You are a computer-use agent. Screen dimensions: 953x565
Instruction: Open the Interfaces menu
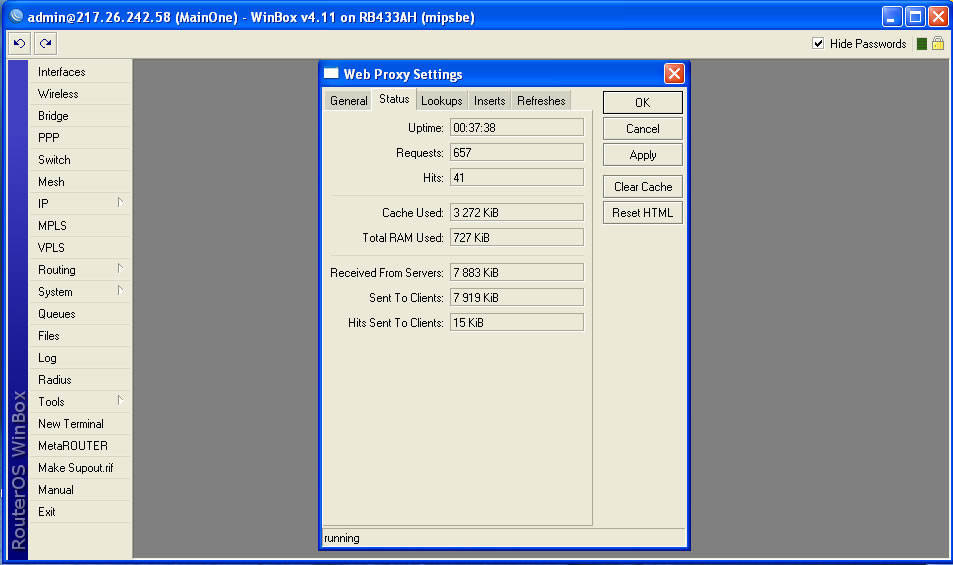click(x=80, y=72)
